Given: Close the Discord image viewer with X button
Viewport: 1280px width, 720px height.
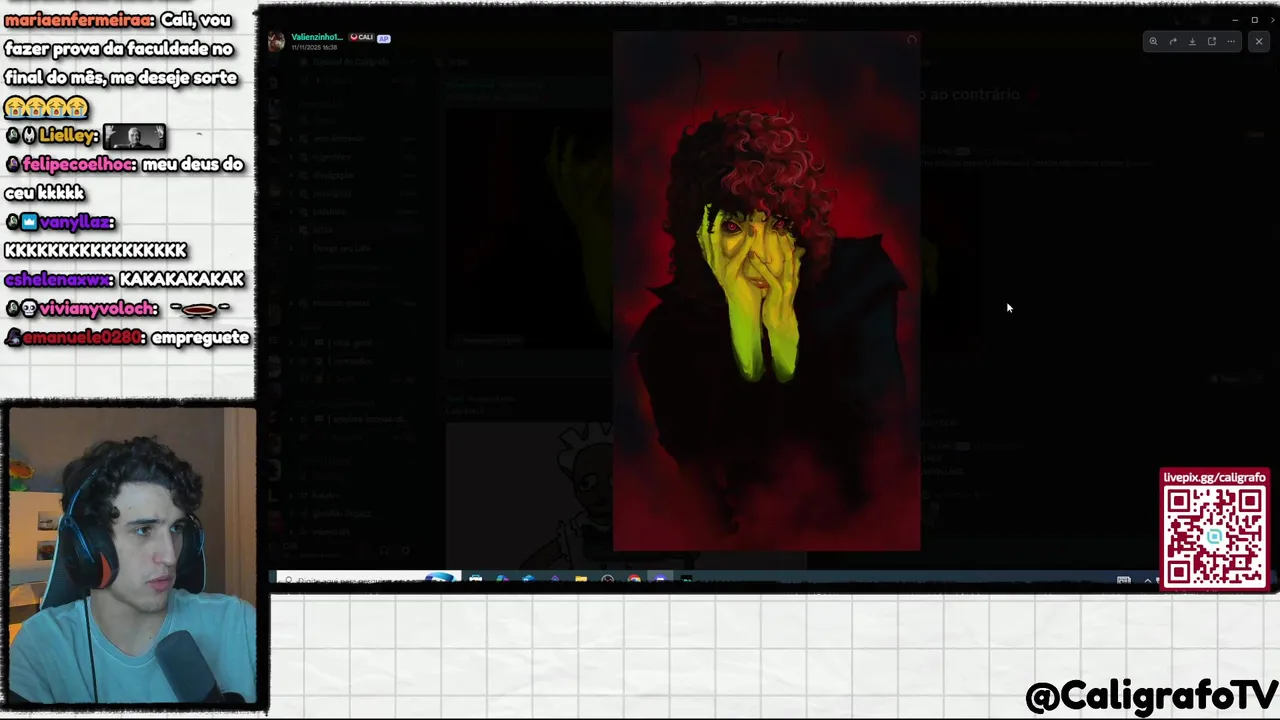Looking at the screenshot, I should pos(1259,41).
